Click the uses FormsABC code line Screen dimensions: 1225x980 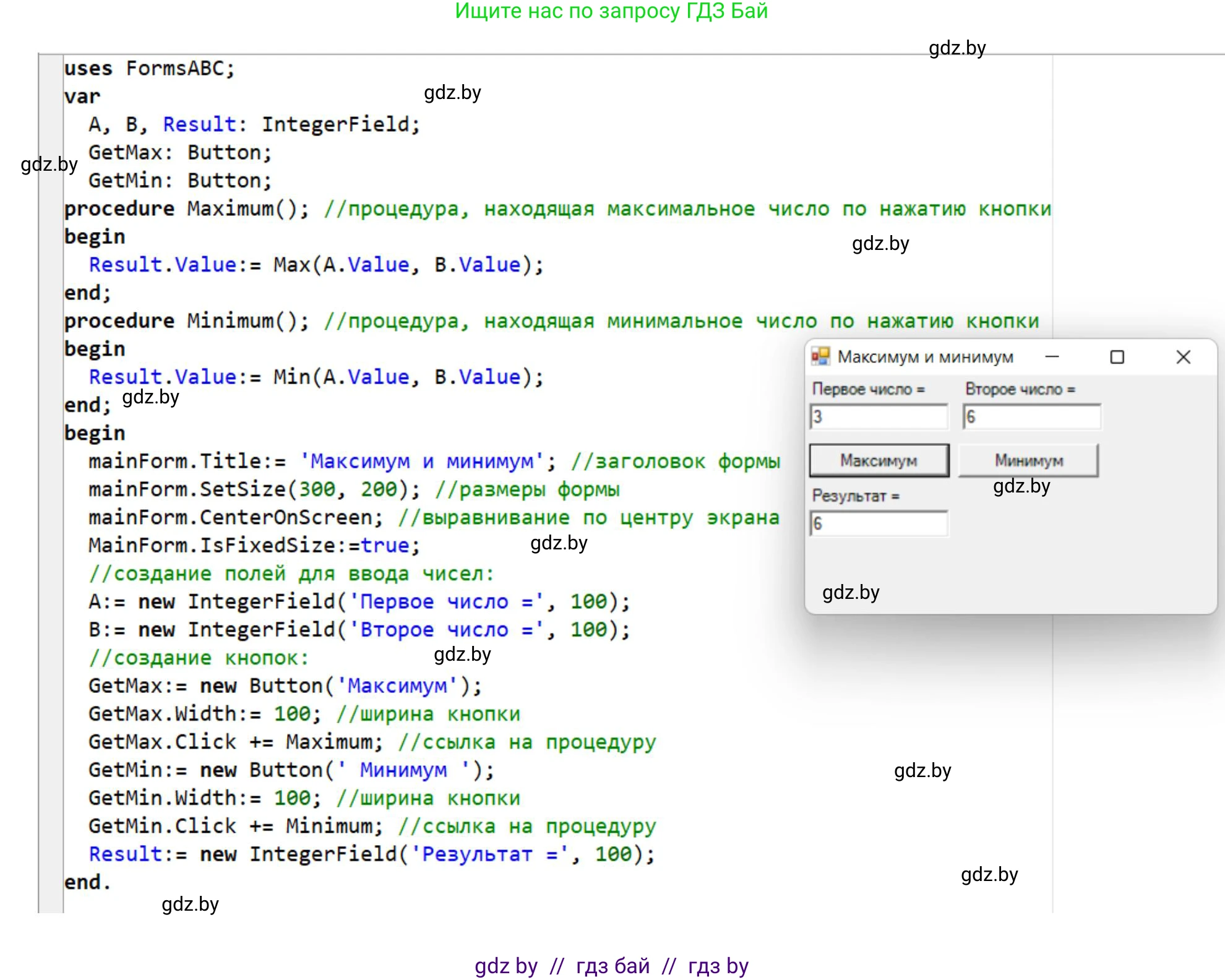(150, 68)
